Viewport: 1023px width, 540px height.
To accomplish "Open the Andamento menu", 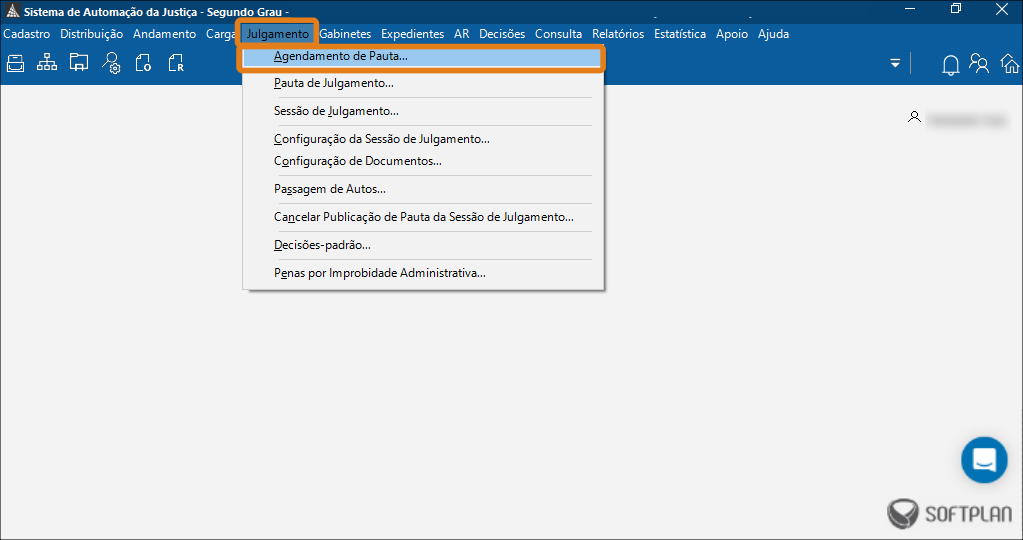I will pos(164,34).
